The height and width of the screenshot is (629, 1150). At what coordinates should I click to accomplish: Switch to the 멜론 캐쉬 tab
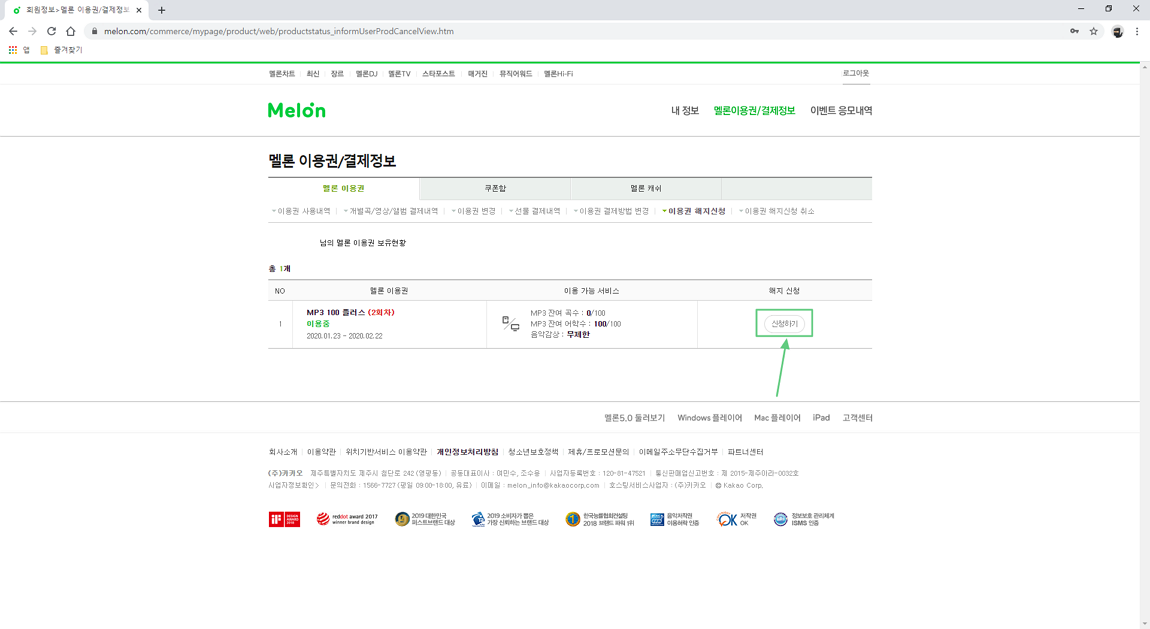pos(646,188)
